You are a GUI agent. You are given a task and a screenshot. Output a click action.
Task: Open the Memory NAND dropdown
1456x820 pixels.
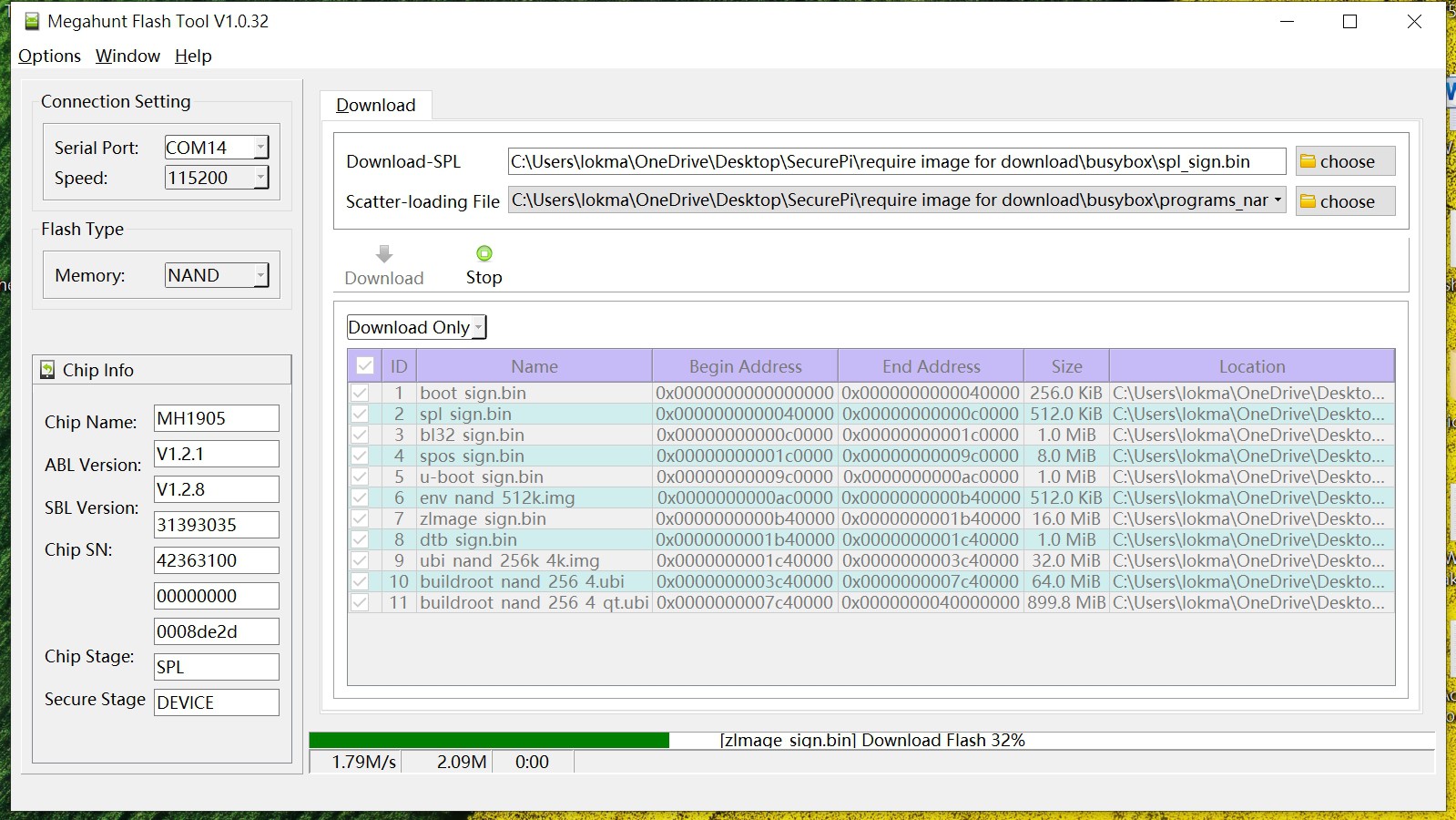(260, 275)
